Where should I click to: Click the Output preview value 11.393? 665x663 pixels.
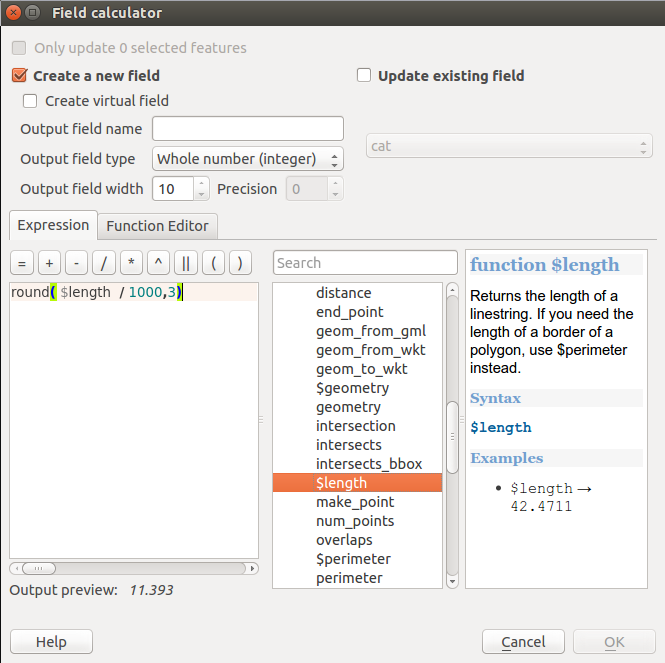[x=151, y=590]
